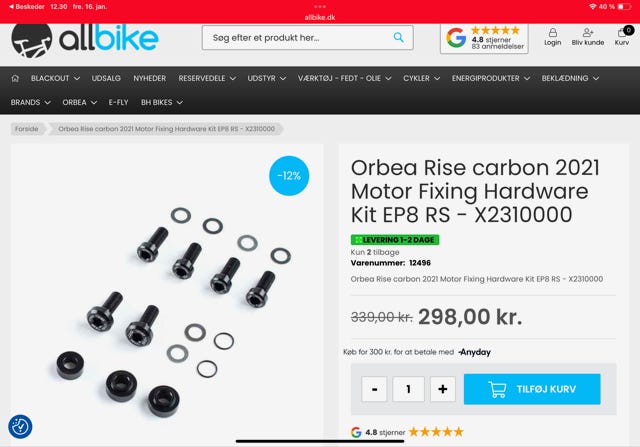Click the TILFØJ KURV button
This screenshot has width=640, height=447.
point(532,389)
